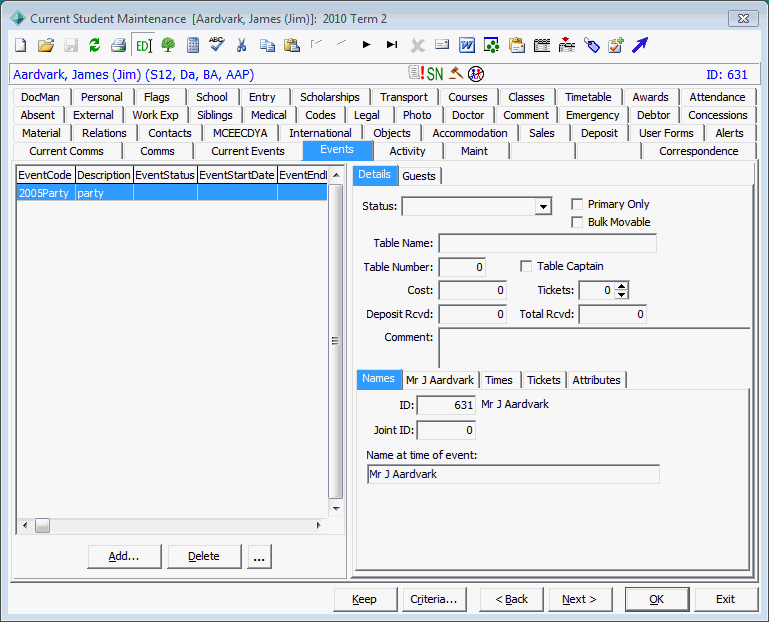
Task: Launch the Word document icon
Action: pyautogui.click(x=467, y=45)
